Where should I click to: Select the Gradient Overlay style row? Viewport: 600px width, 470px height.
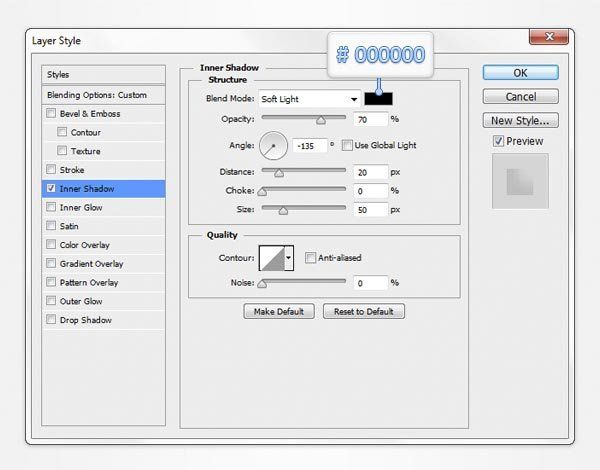103,264
